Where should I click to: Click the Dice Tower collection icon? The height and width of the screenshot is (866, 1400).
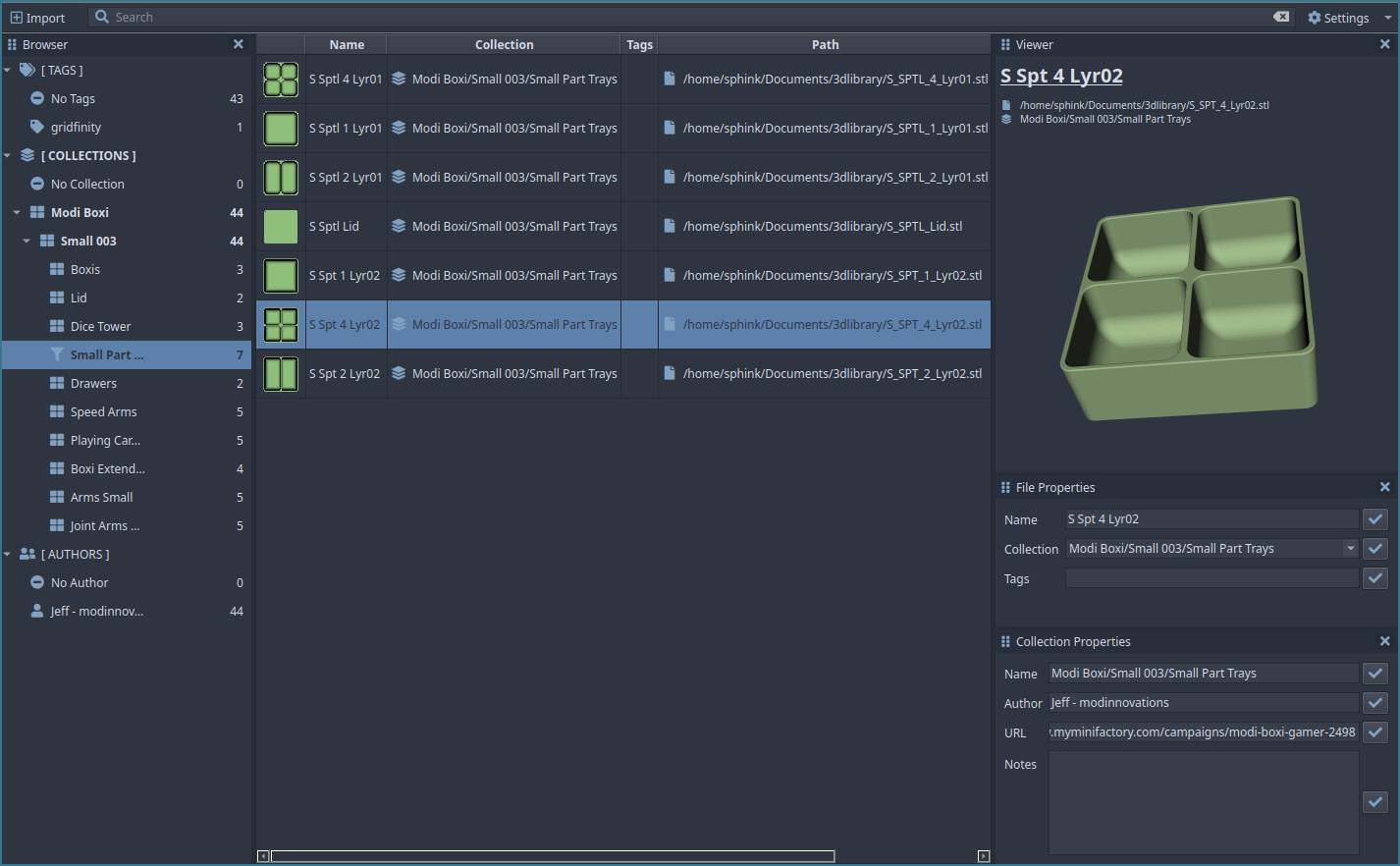(x=57, y=326)
